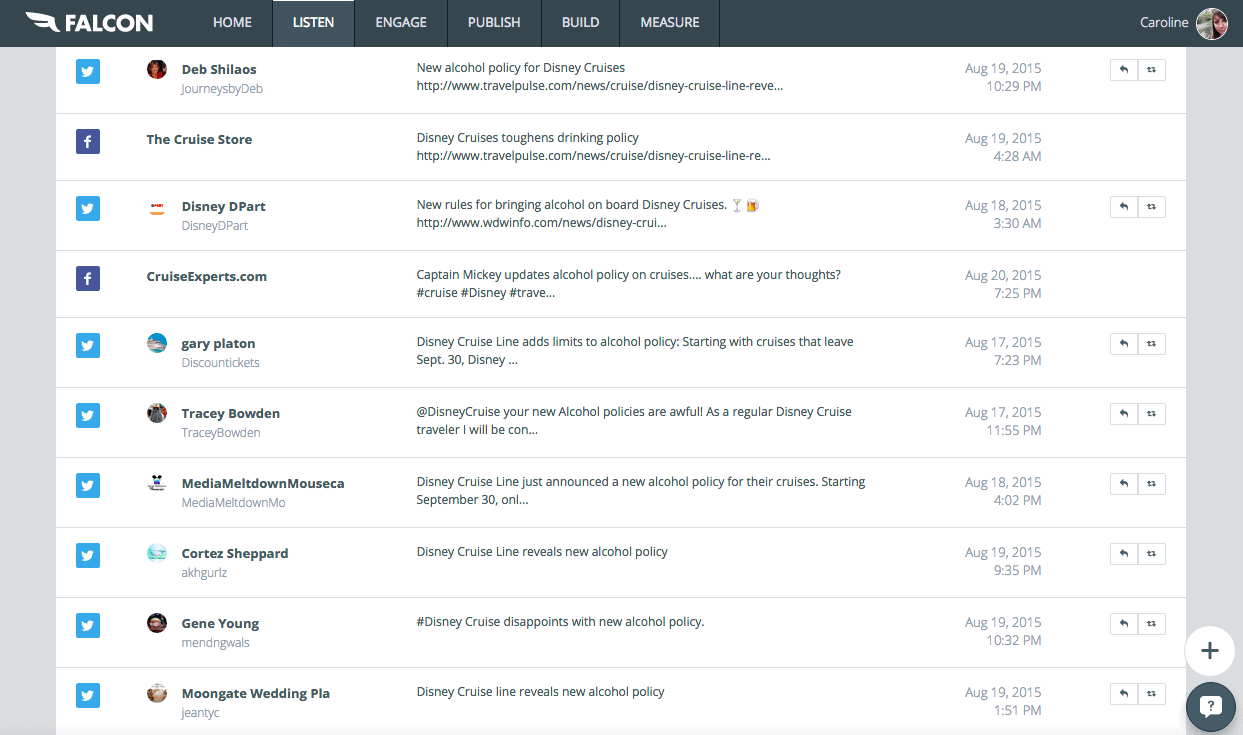This screenshot has height=735, width=1243.
Task: Click Facebook icon for The Cruise Store
Action: coord(88,141)
